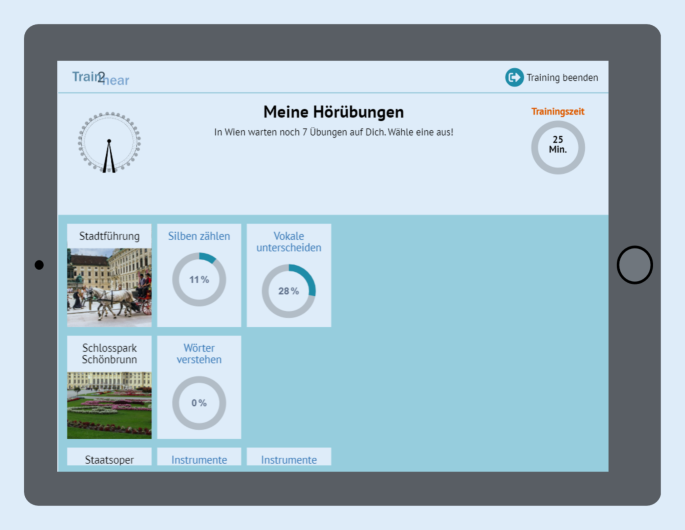Open the Train2hear logo
Screen dimensions: 685x530
pyautogui.click(x=100, y=78)
